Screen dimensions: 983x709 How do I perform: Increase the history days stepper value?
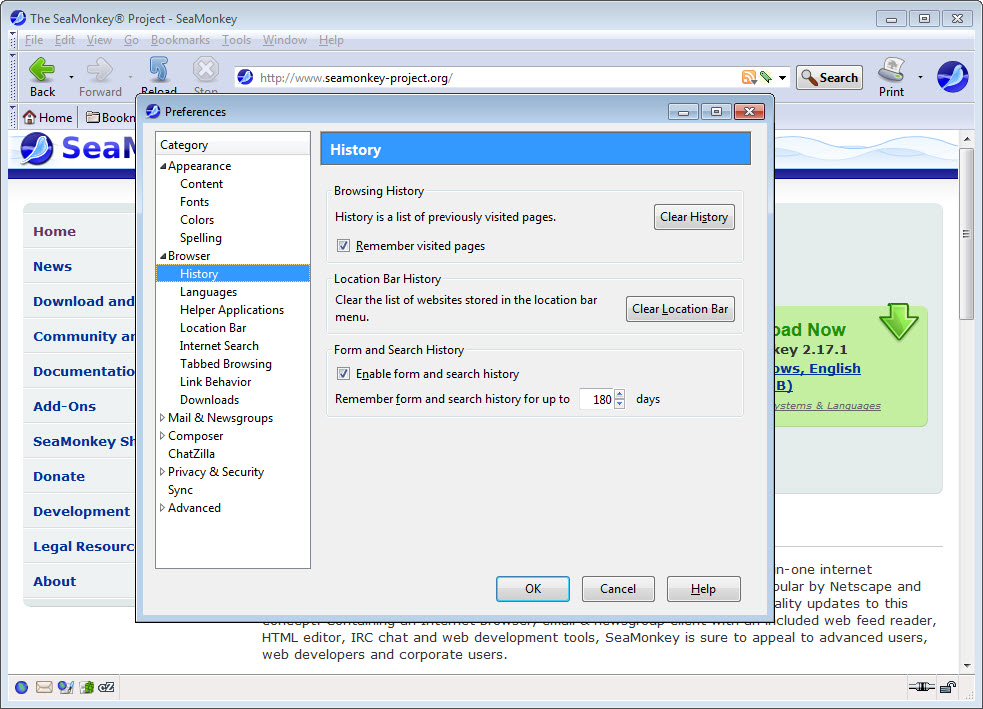click(619, 394)
